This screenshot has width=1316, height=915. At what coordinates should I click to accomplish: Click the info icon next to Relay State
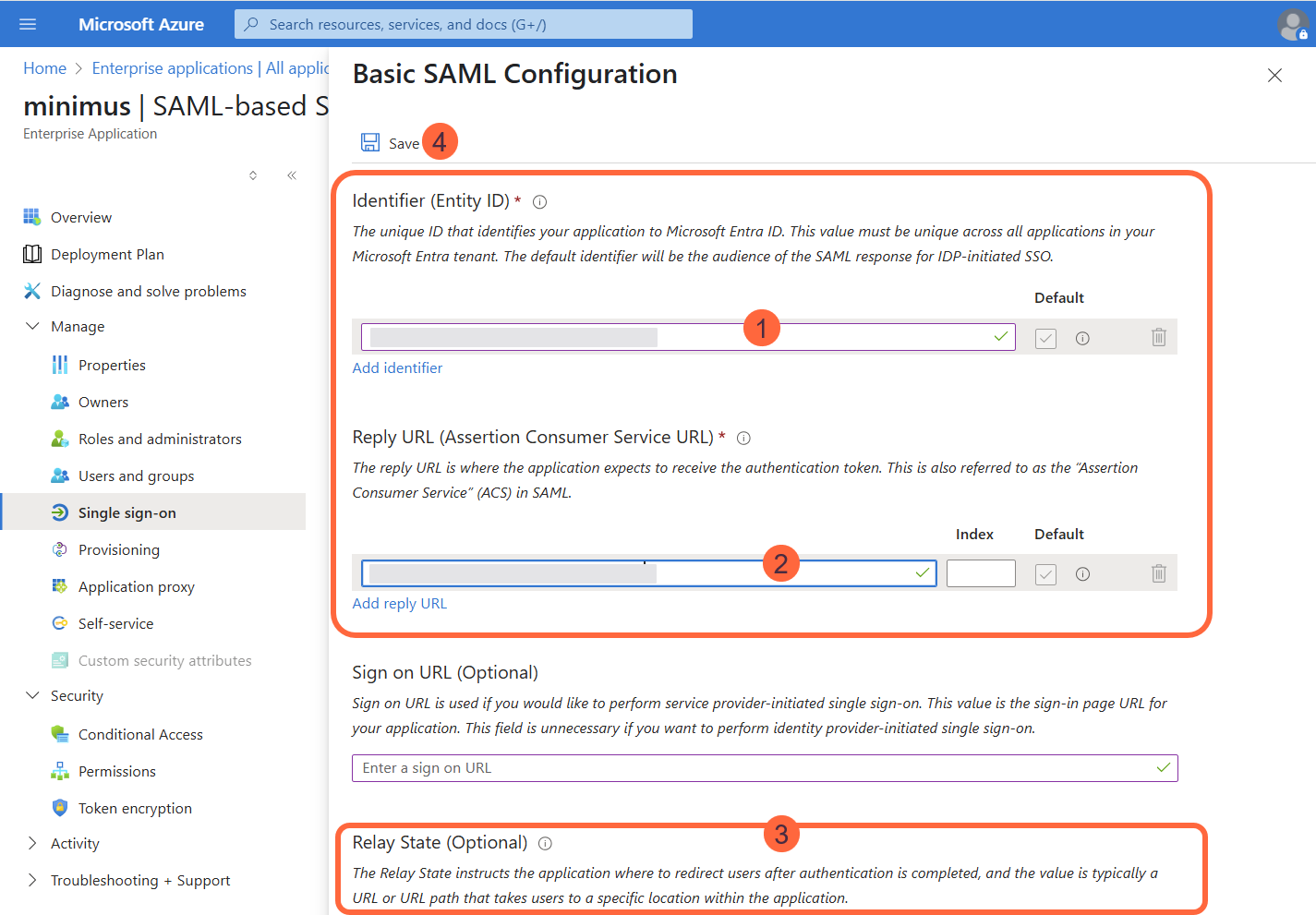[544, 842]
